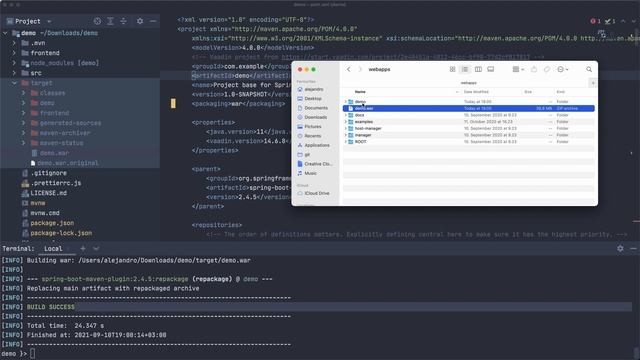Click the error count indicator in editor

tap(596, 21)
